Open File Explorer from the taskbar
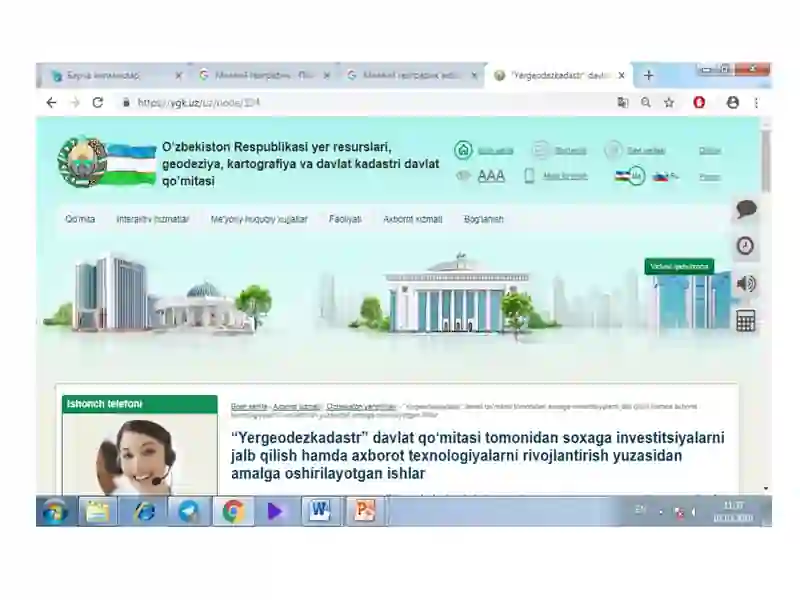 click(x=97, y=511)
